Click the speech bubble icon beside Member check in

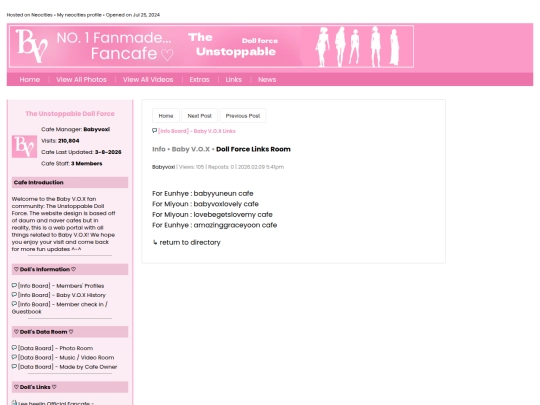[14, 304]
